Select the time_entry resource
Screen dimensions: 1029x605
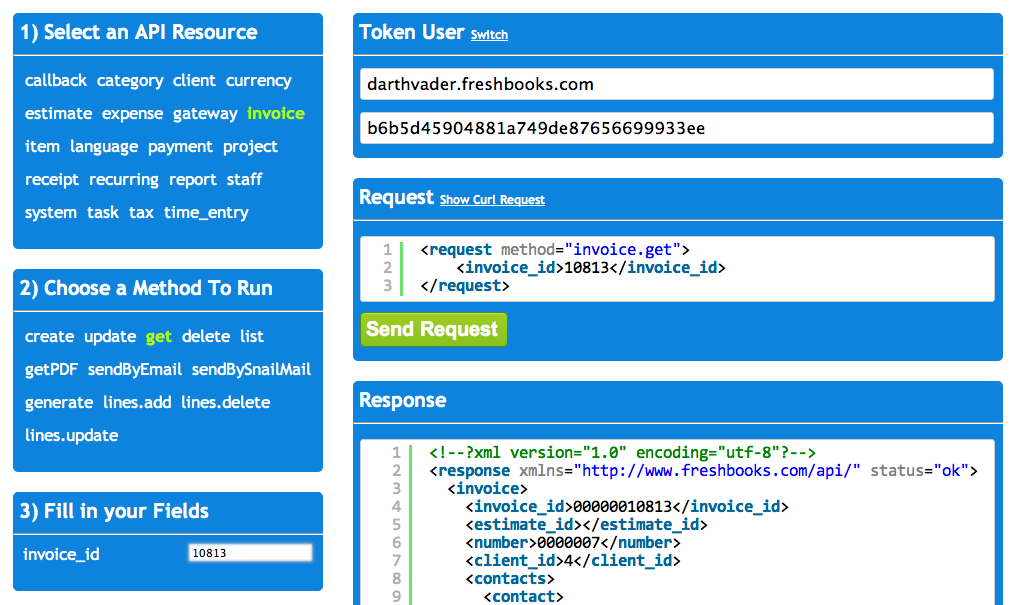click(206, 213)
